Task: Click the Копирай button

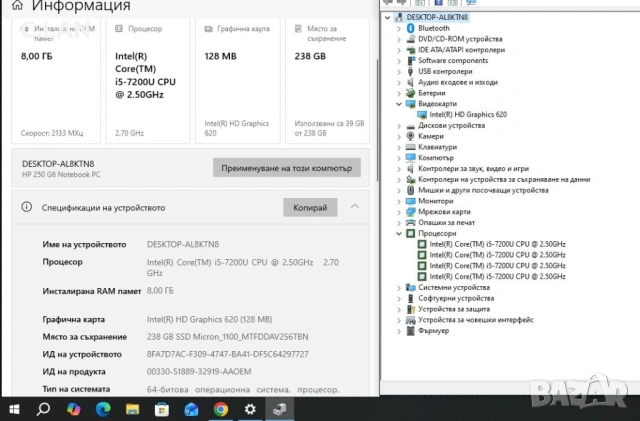Action: point(310,207)
